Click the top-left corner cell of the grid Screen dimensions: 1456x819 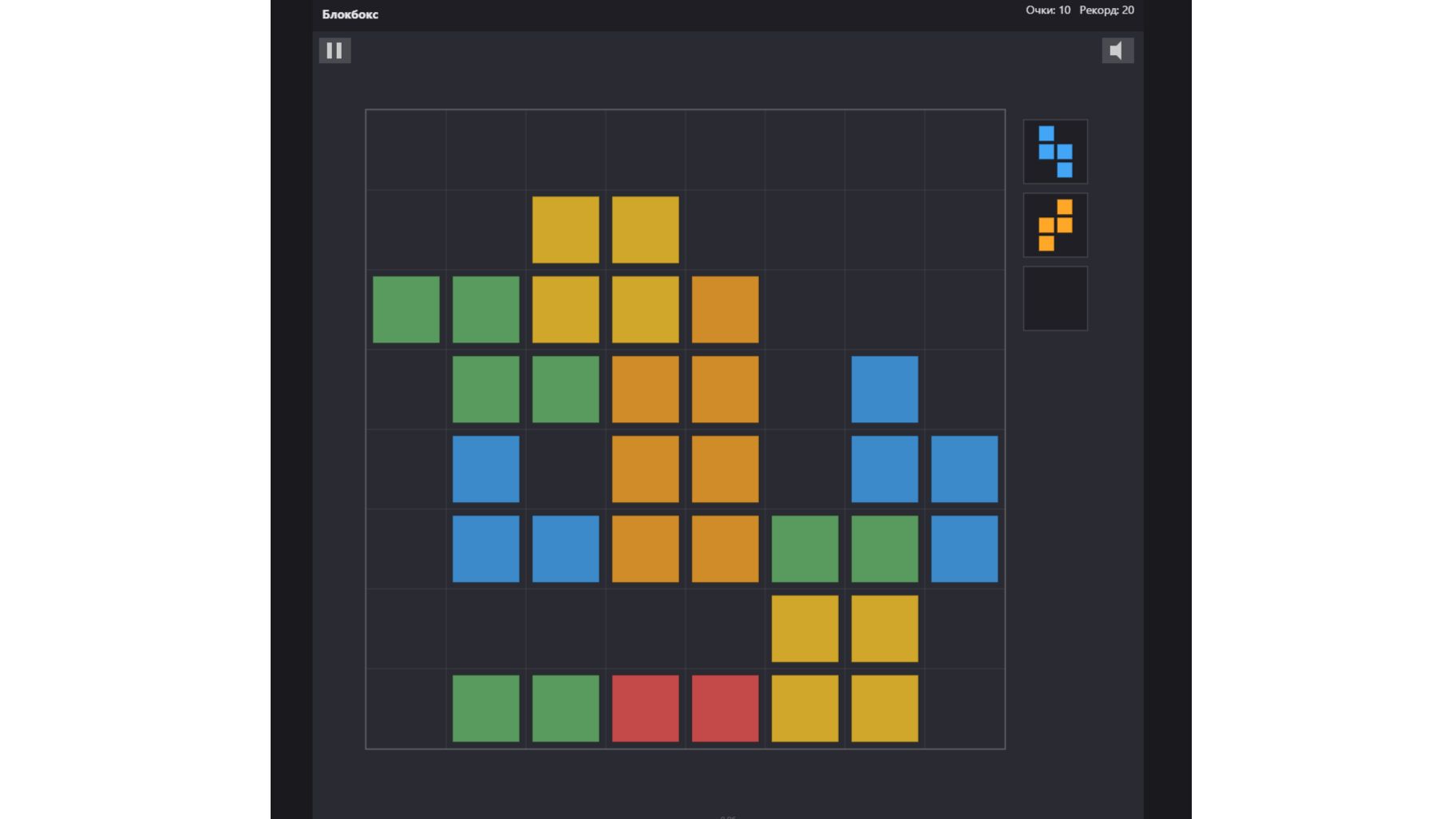pos(406,150)
